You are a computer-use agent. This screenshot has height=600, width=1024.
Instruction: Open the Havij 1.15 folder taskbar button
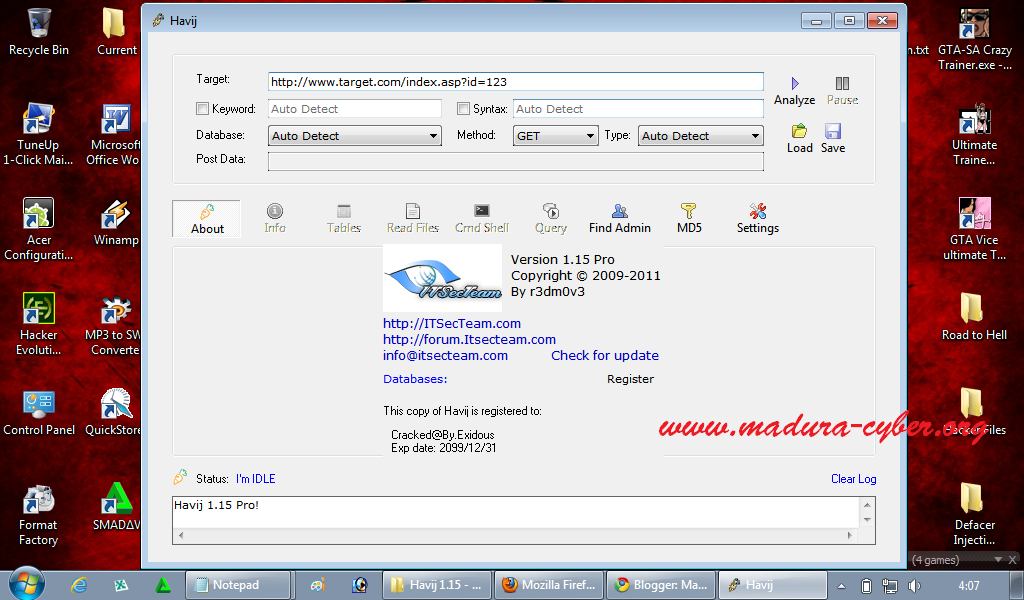click(x=436, y=585)
